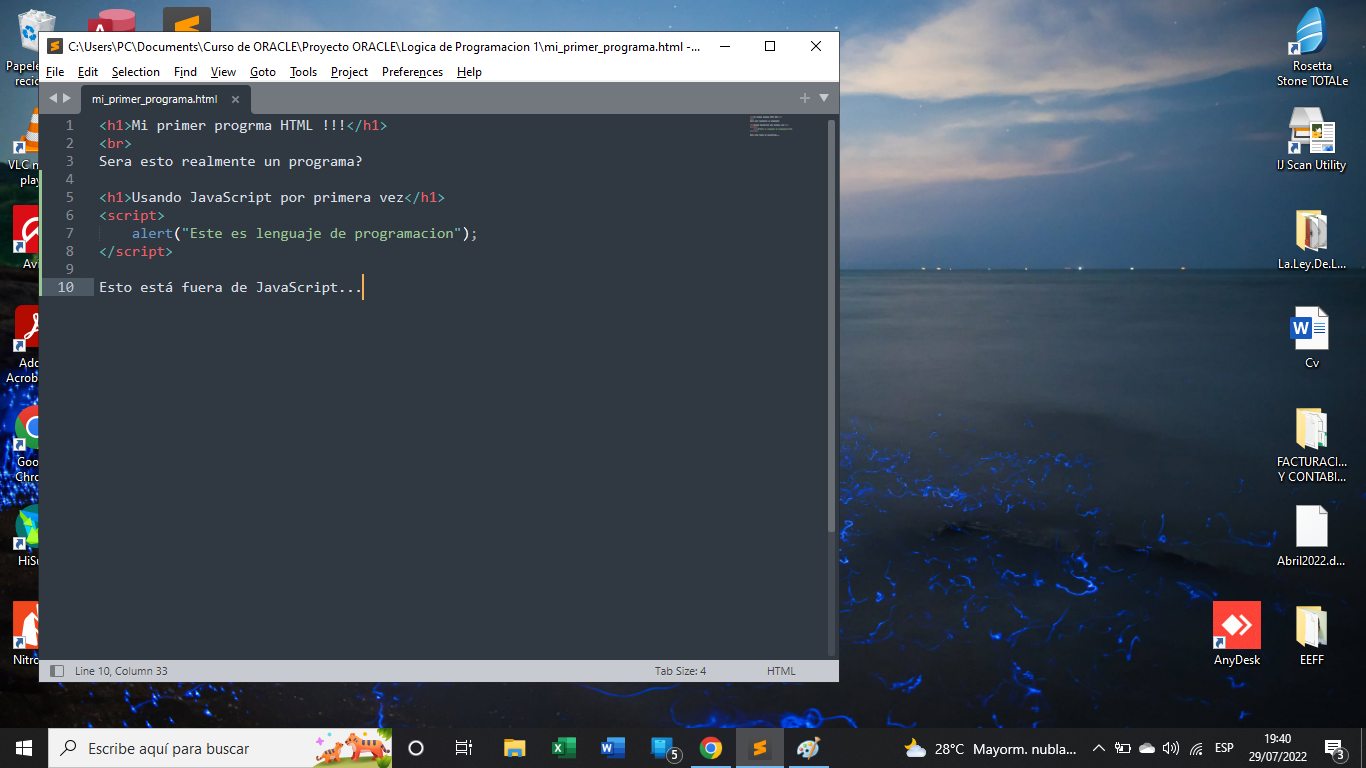Click the opening script tag on line 6
Screen dimensions: 1366x768
tap(132, 215)
